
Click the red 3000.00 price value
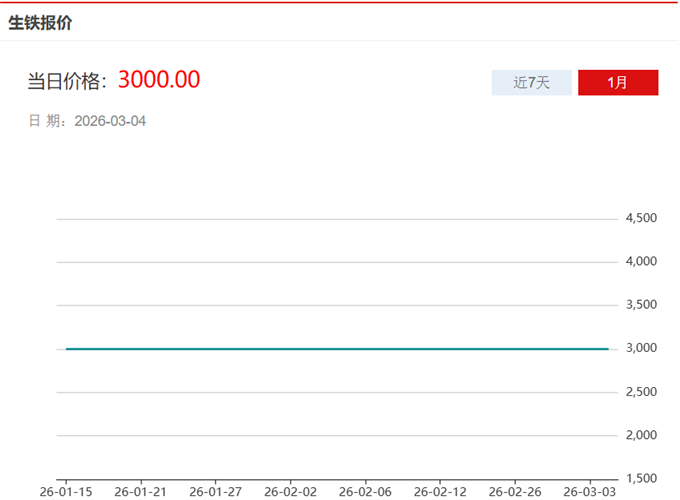pos(159,80)
